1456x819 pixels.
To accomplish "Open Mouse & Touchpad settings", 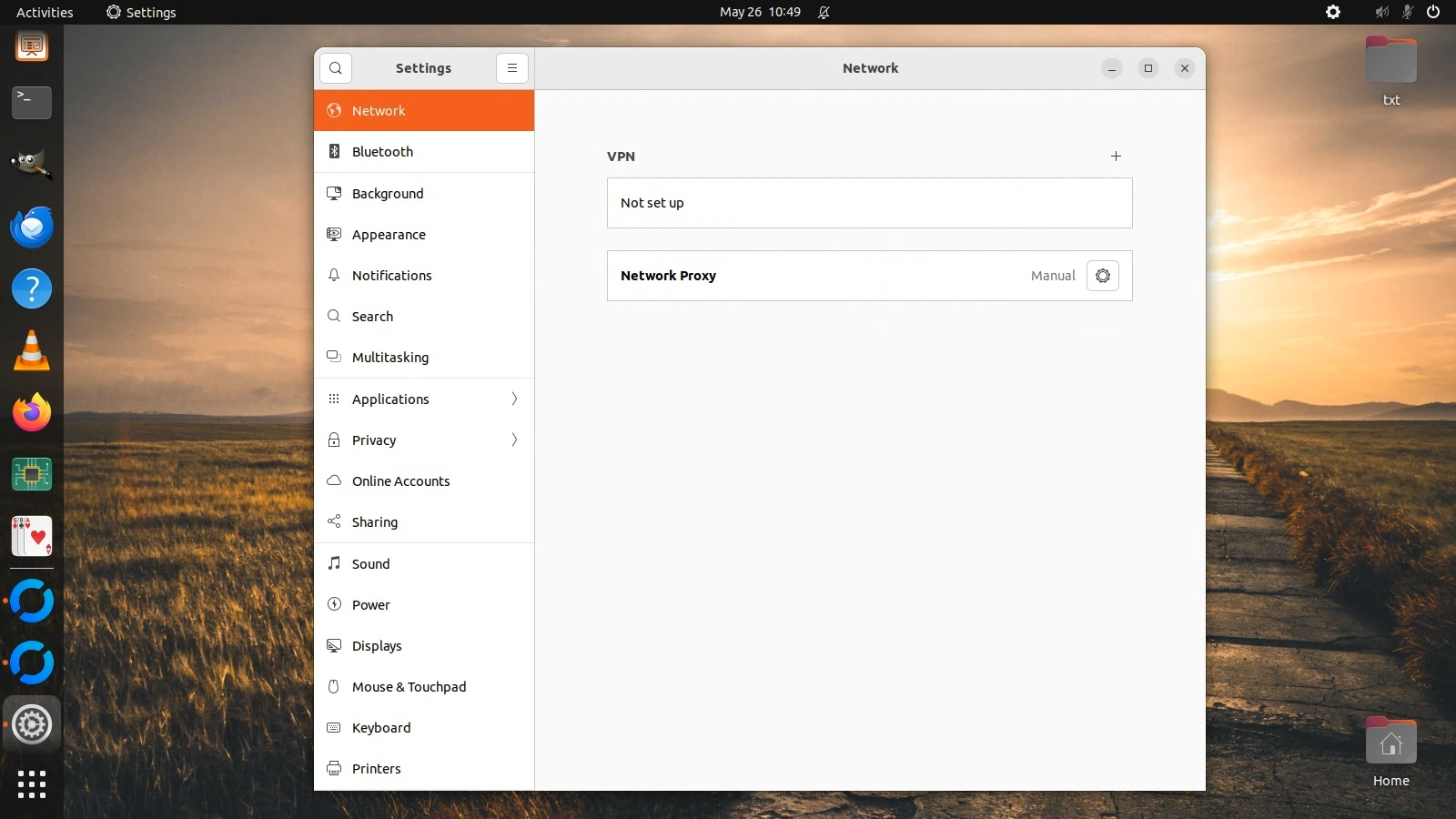I will pos(409,687).
